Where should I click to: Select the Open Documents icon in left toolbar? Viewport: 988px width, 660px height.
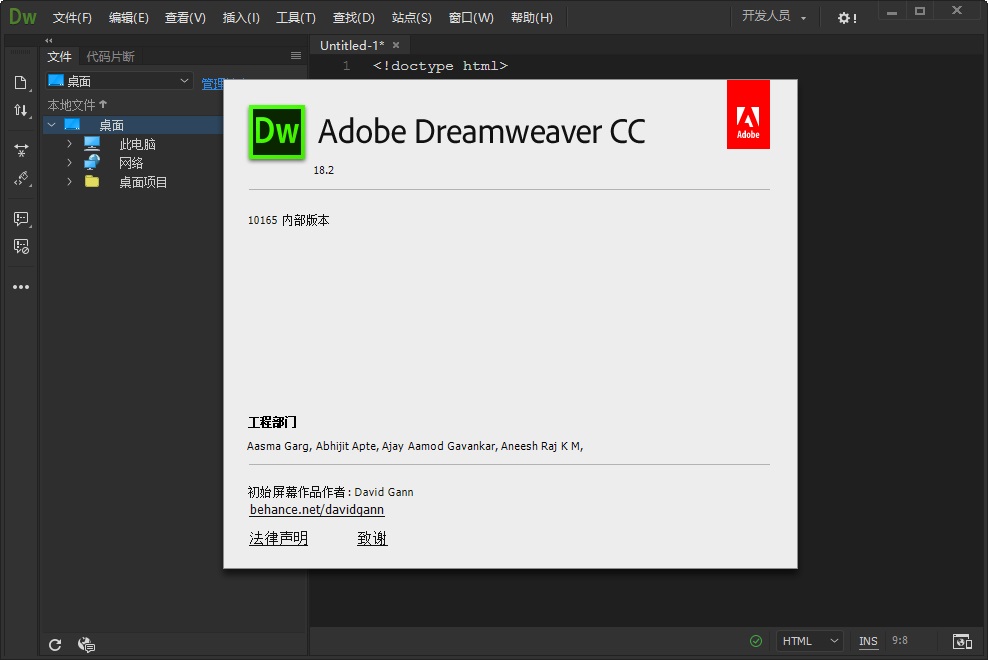click(22, 83)
